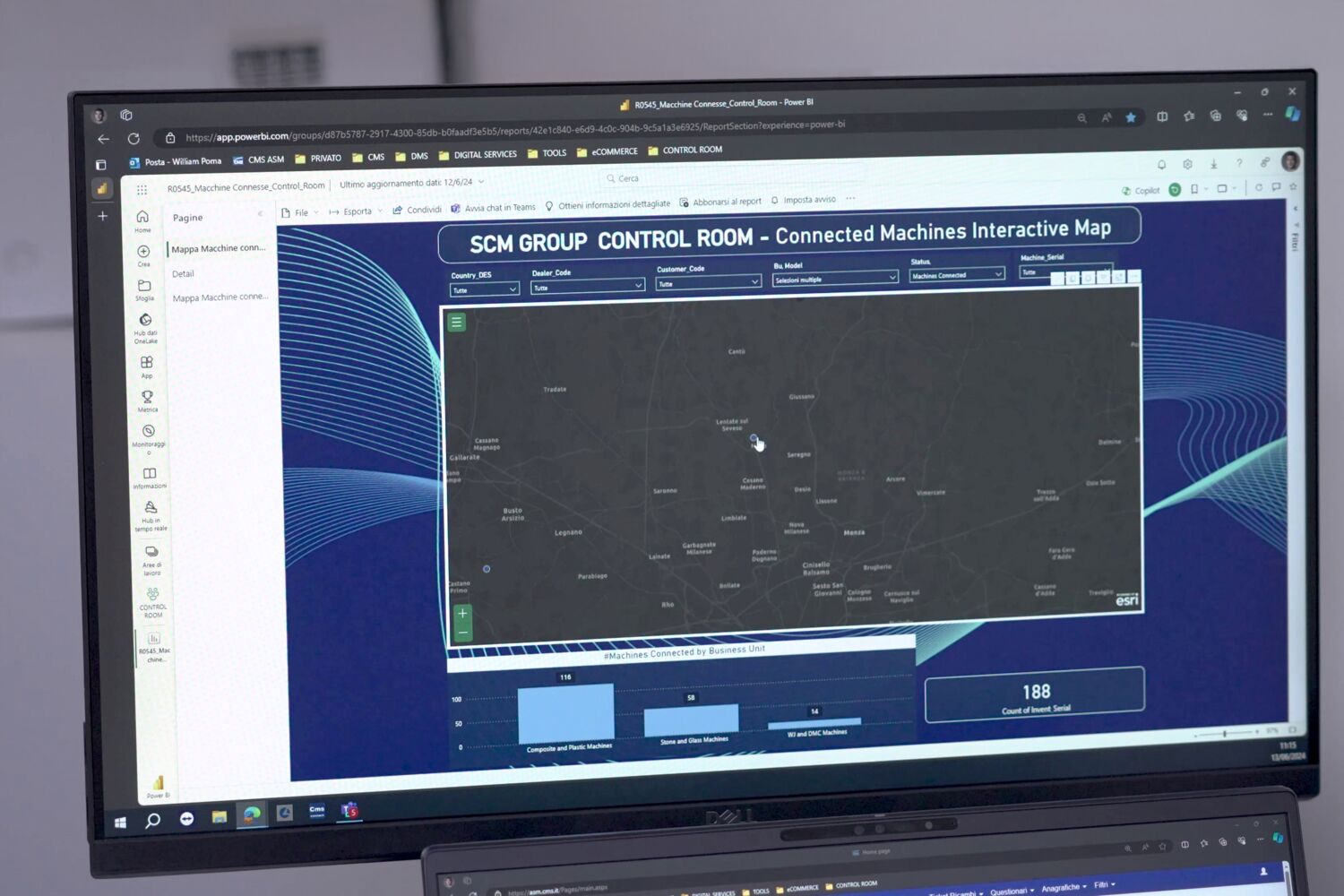
Task: Click browser refresh button
Action: click(134, 139)
